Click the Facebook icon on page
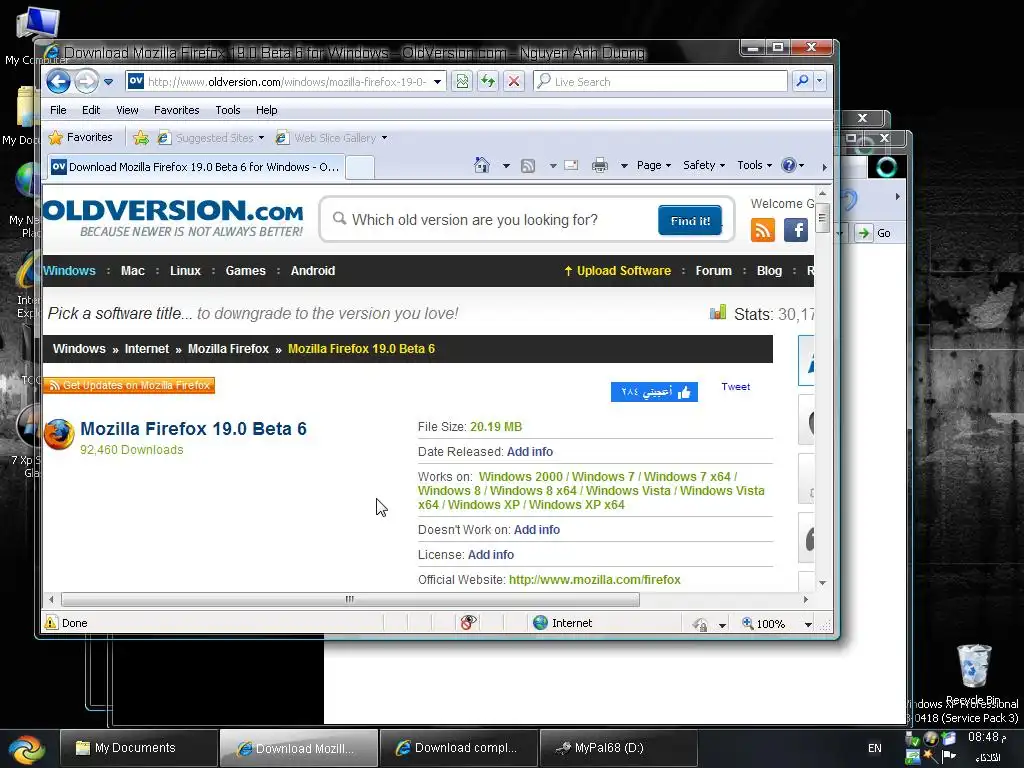Image resolution: width=1024 pixels, height=768 pixels. coord(795,230)
